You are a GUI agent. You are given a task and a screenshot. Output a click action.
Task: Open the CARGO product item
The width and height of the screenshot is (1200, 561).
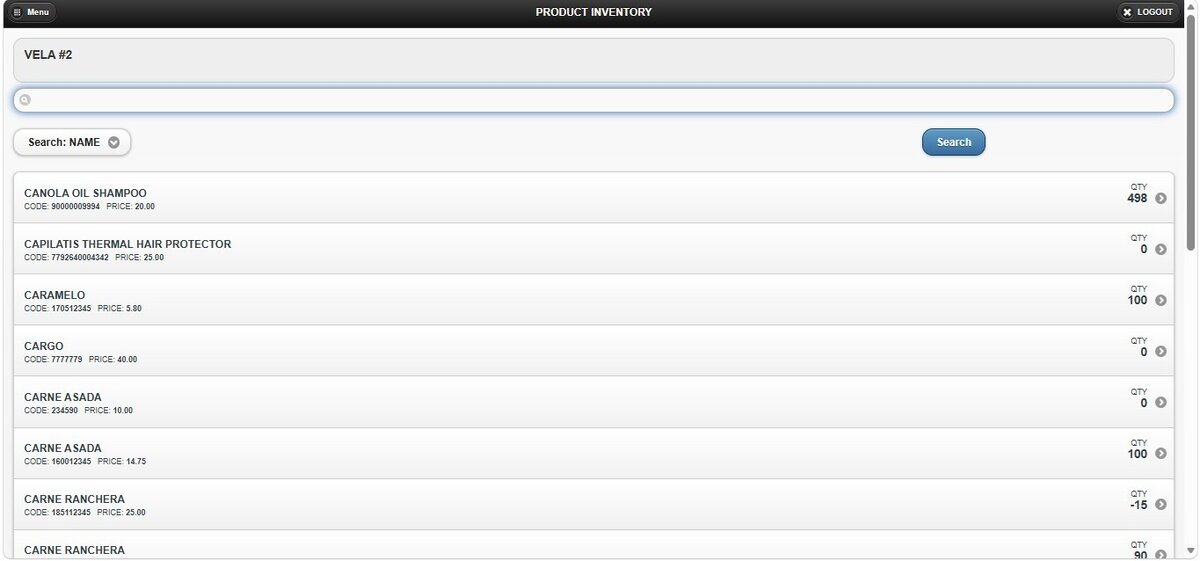[594, 351]
